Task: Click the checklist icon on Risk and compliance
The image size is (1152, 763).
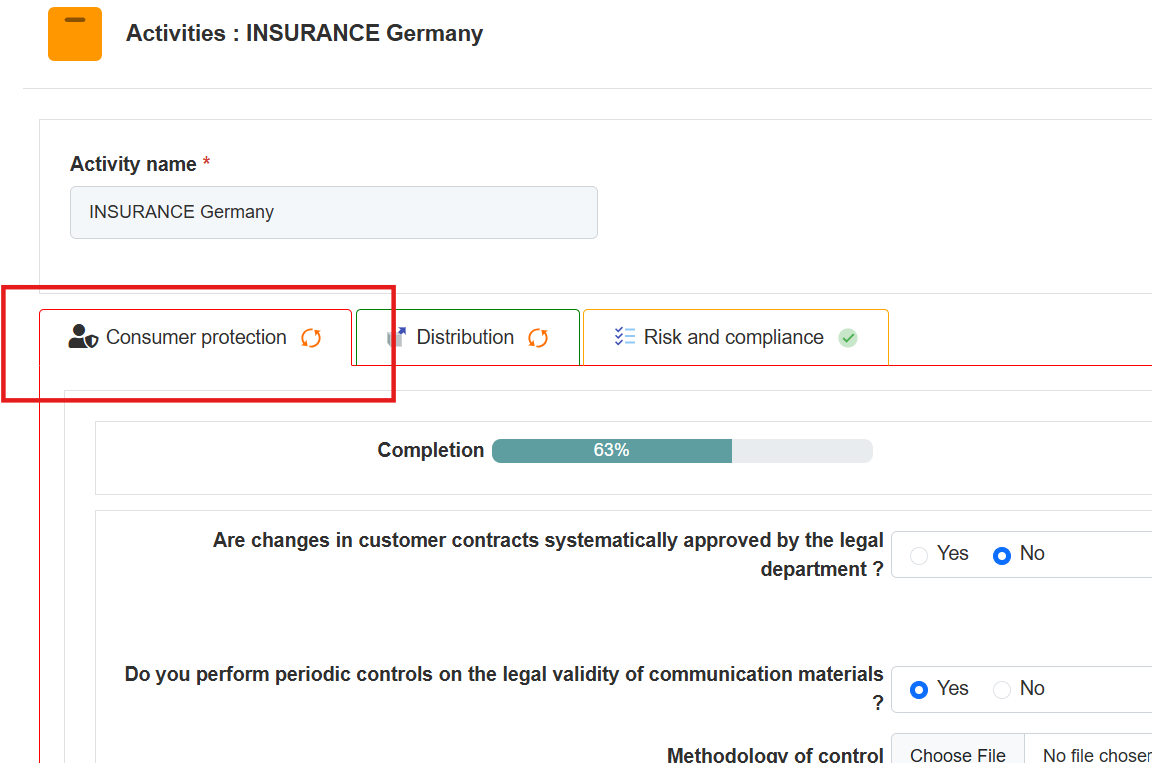Action: 625,337
